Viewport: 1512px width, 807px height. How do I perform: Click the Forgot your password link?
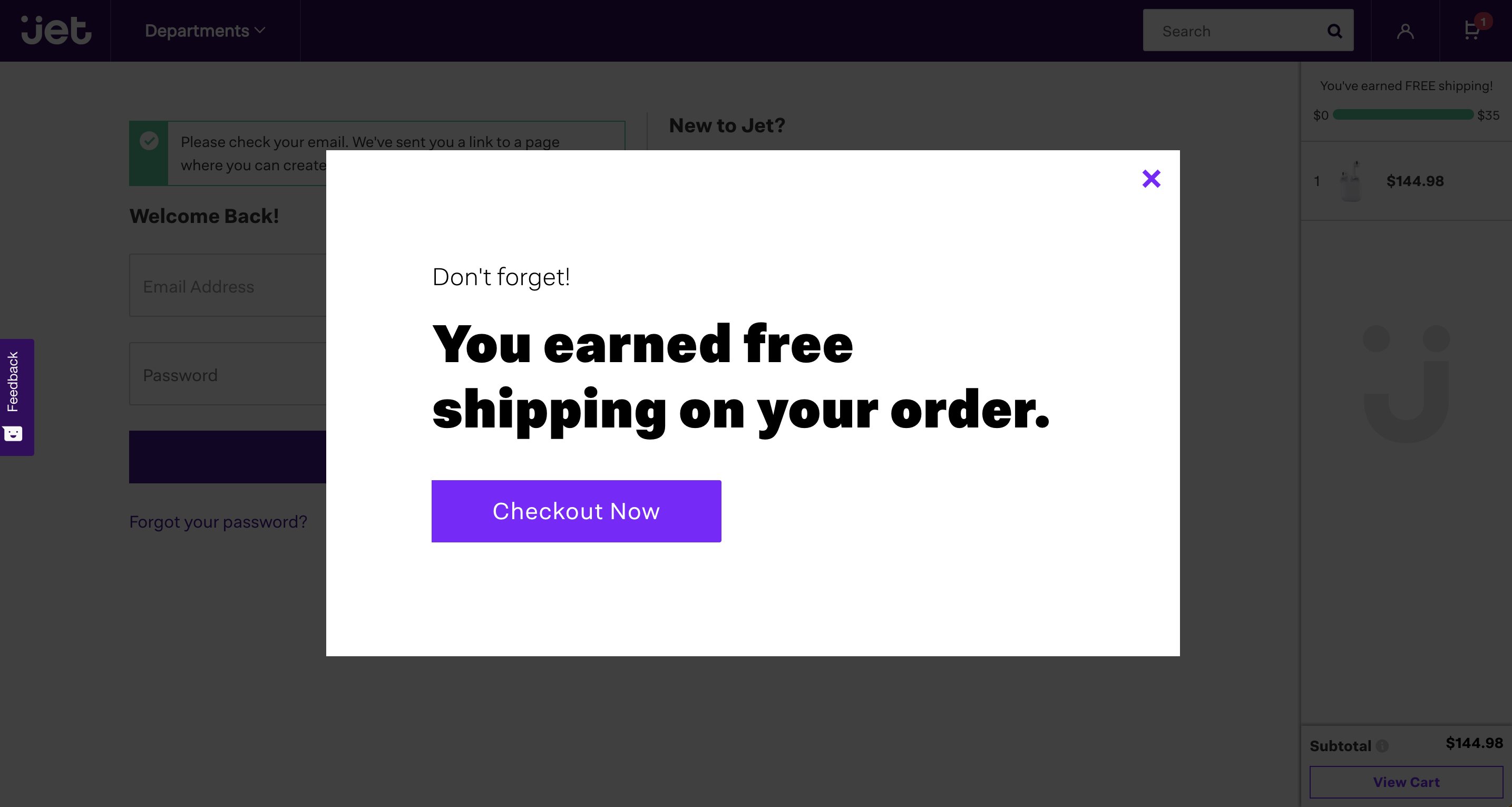pyautogui.click(x=218, y=521)
